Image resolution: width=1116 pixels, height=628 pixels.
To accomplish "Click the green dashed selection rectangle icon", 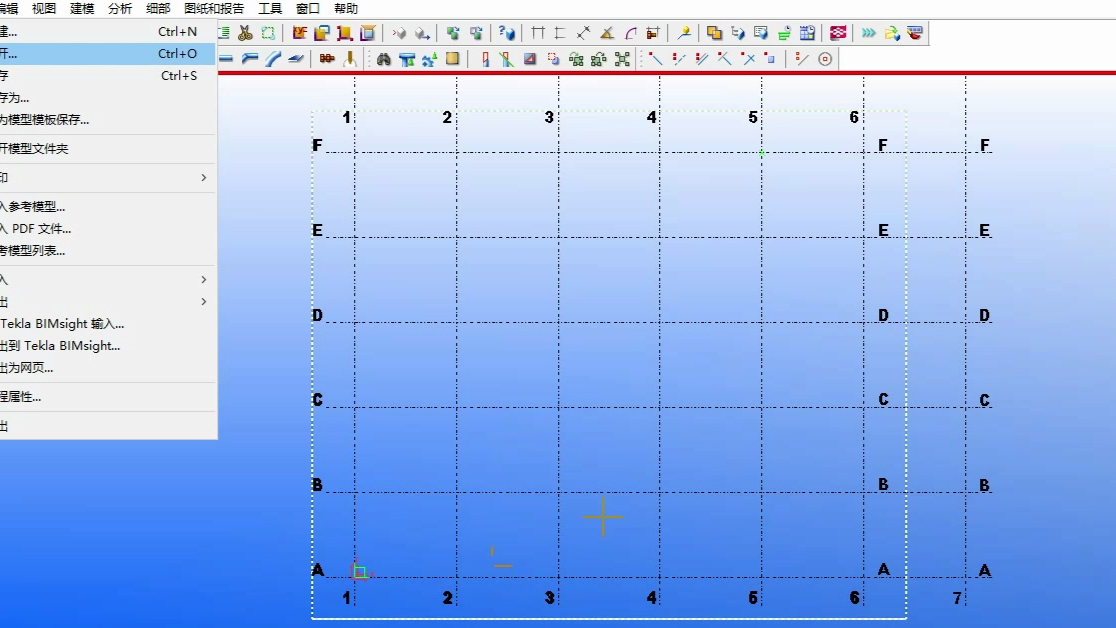I will tap(268, 33).
